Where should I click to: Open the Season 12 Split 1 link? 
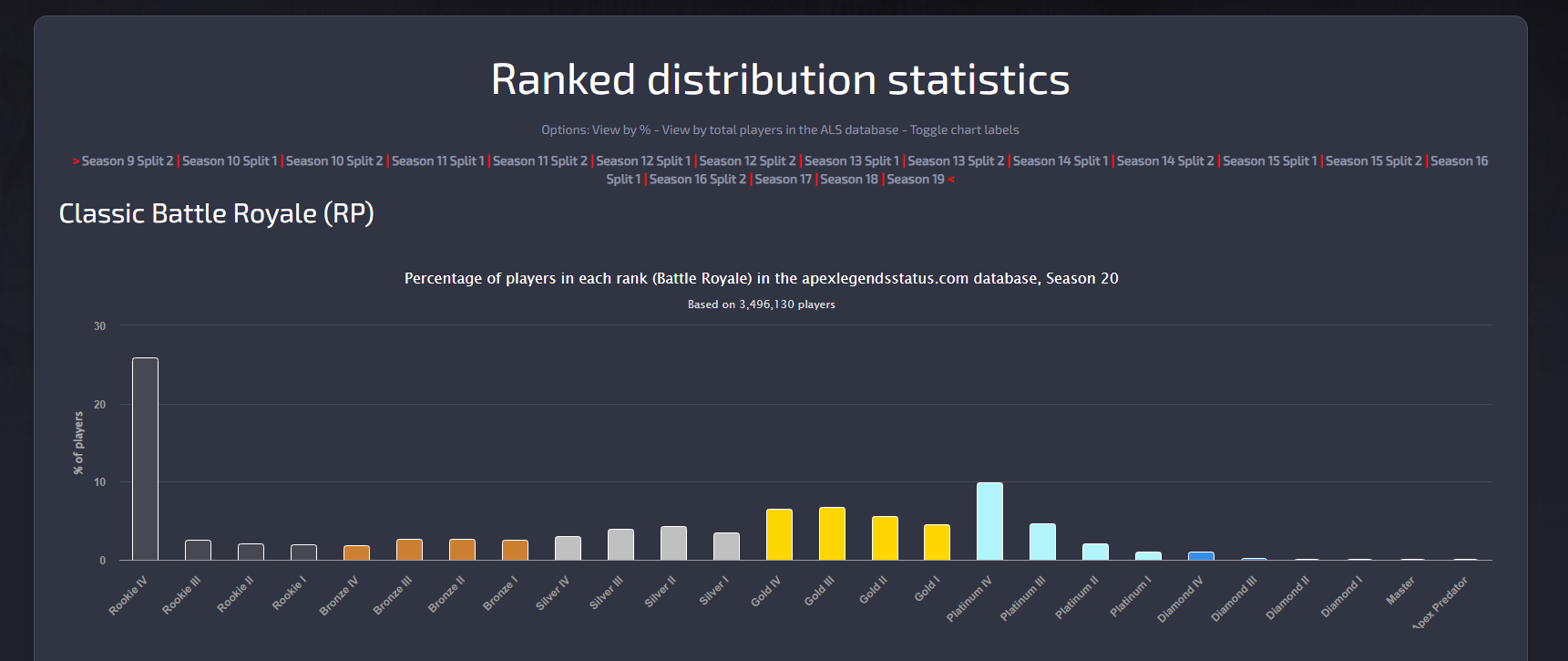click(x=642, y=161)
